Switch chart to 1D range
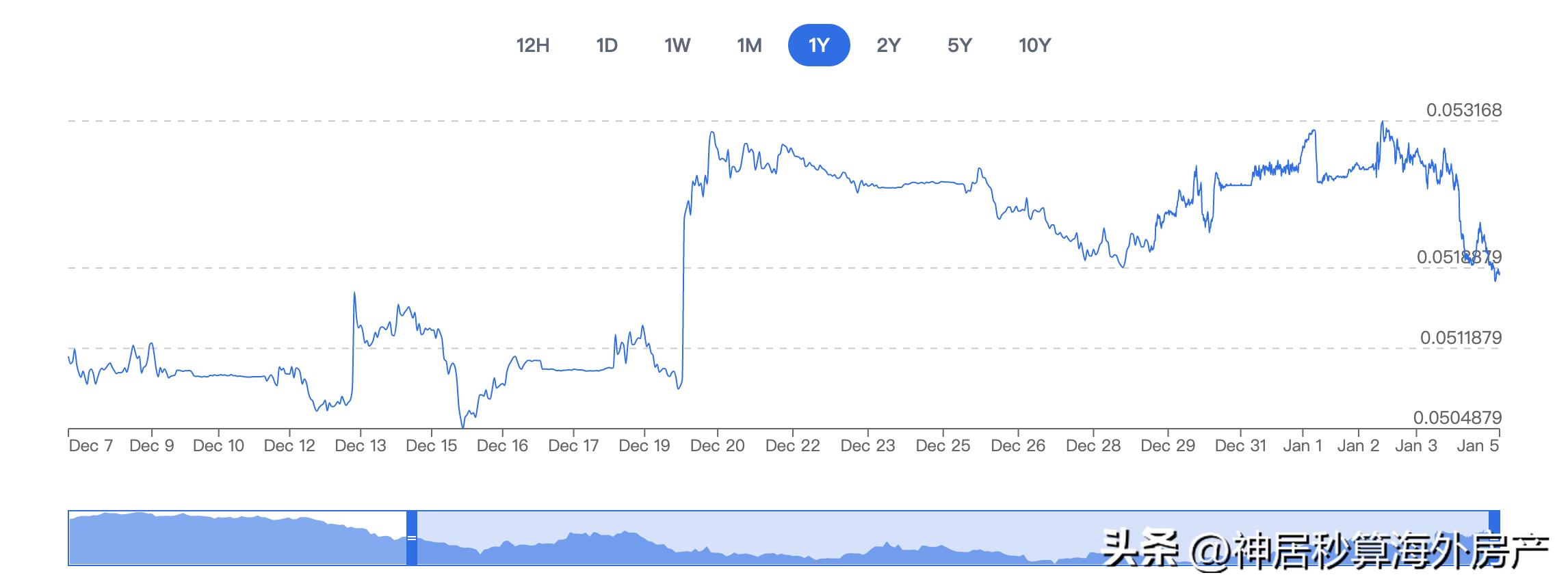This screenshot has width=1568, height=588. tap(607, 45)
